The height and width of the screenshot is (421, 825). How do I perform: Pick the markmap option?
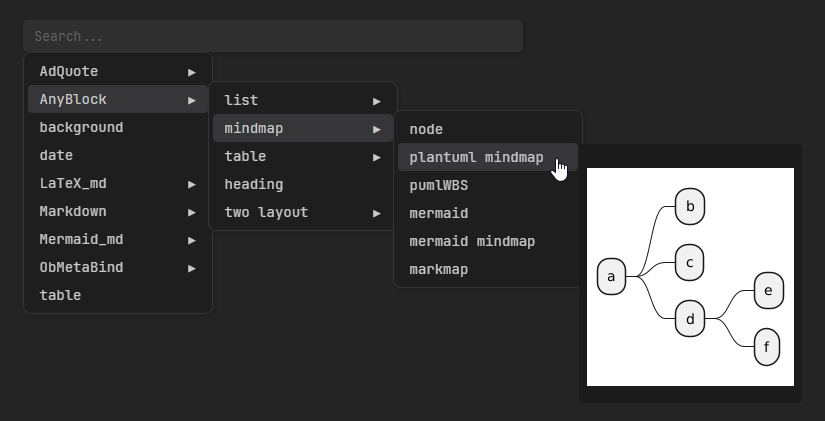[440, 270]
